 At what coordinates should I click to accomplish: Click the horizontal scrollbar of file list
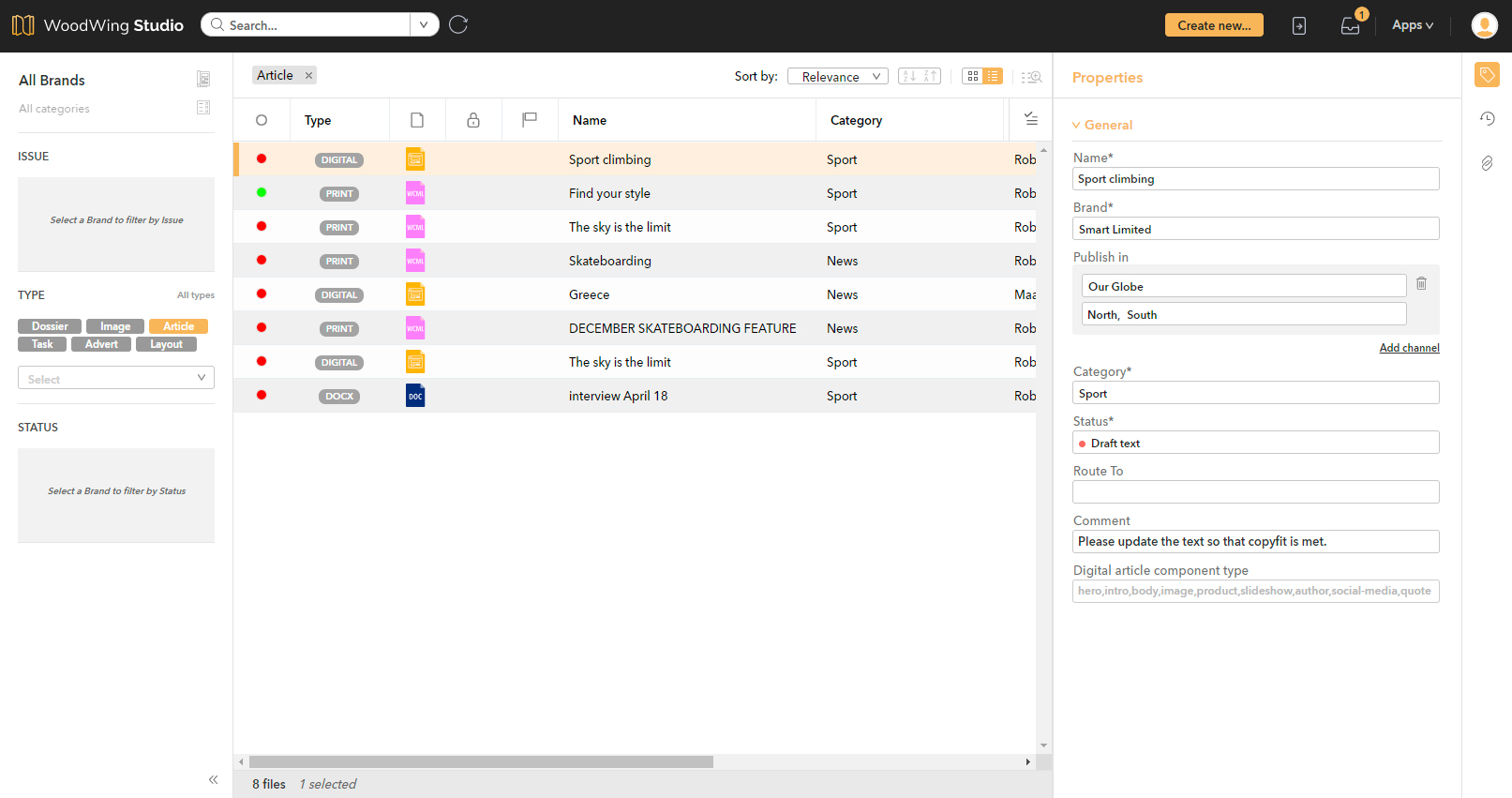pyautogui.click(x=481, y=762)
